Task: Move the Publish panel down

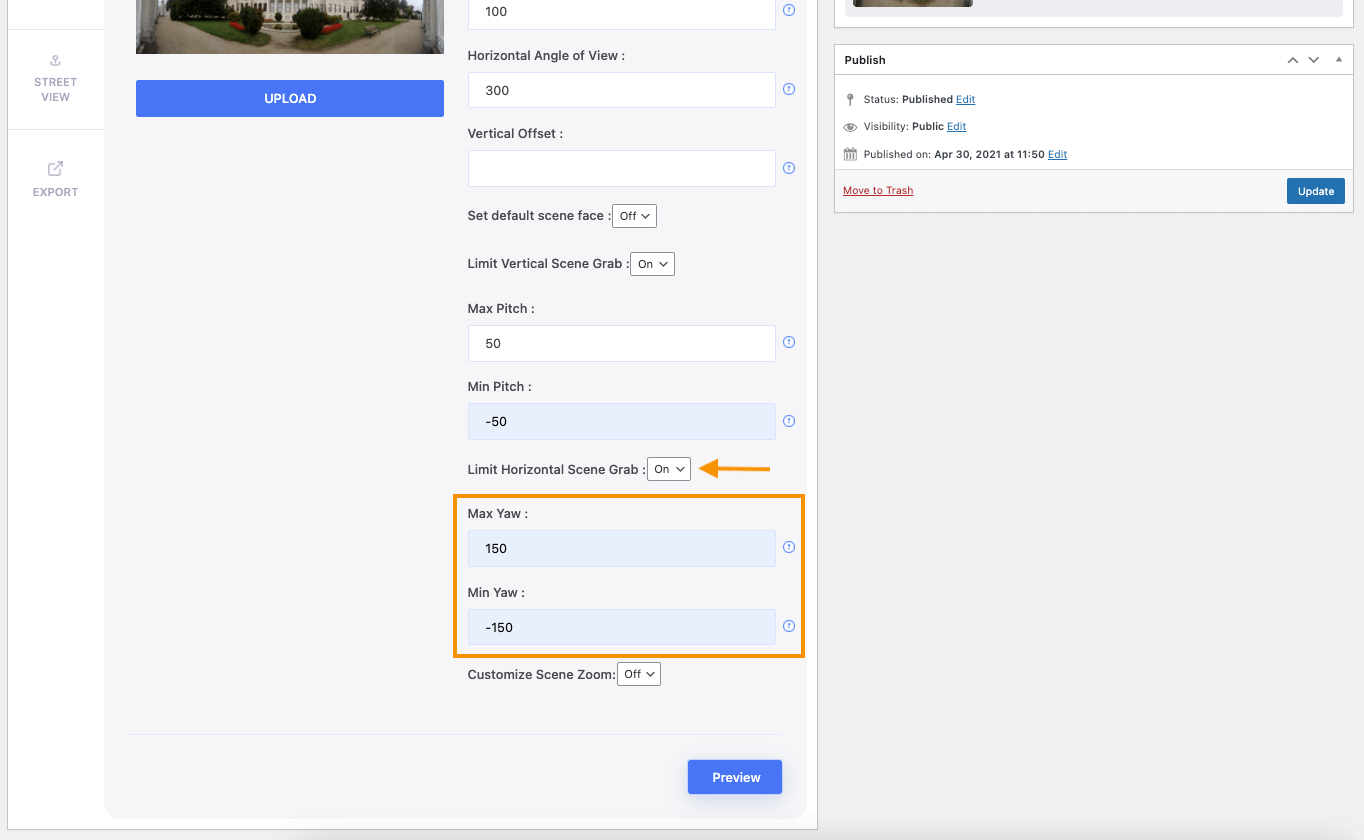Action: [1314, 60]
